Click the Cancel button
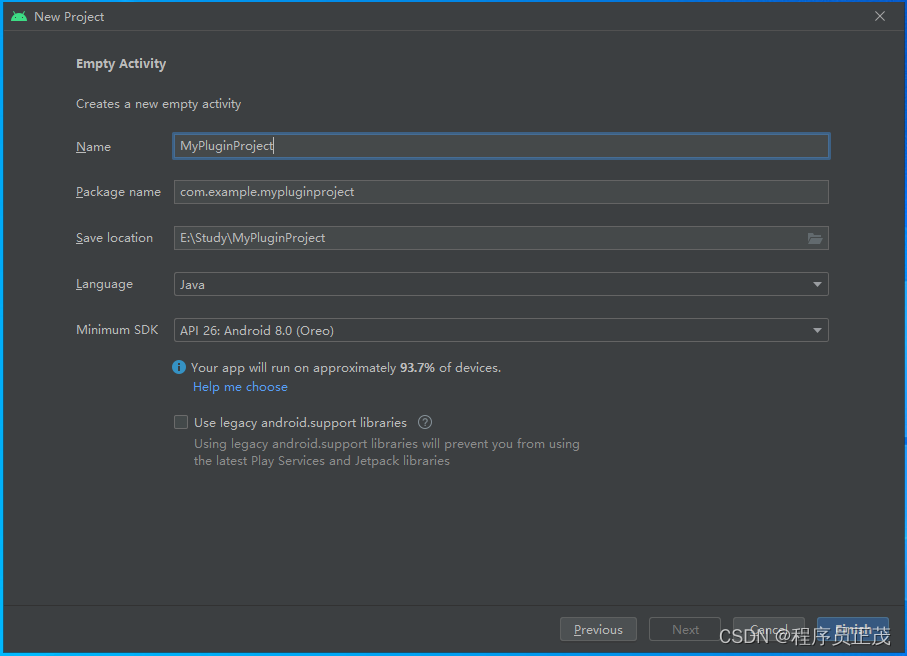 768,629
